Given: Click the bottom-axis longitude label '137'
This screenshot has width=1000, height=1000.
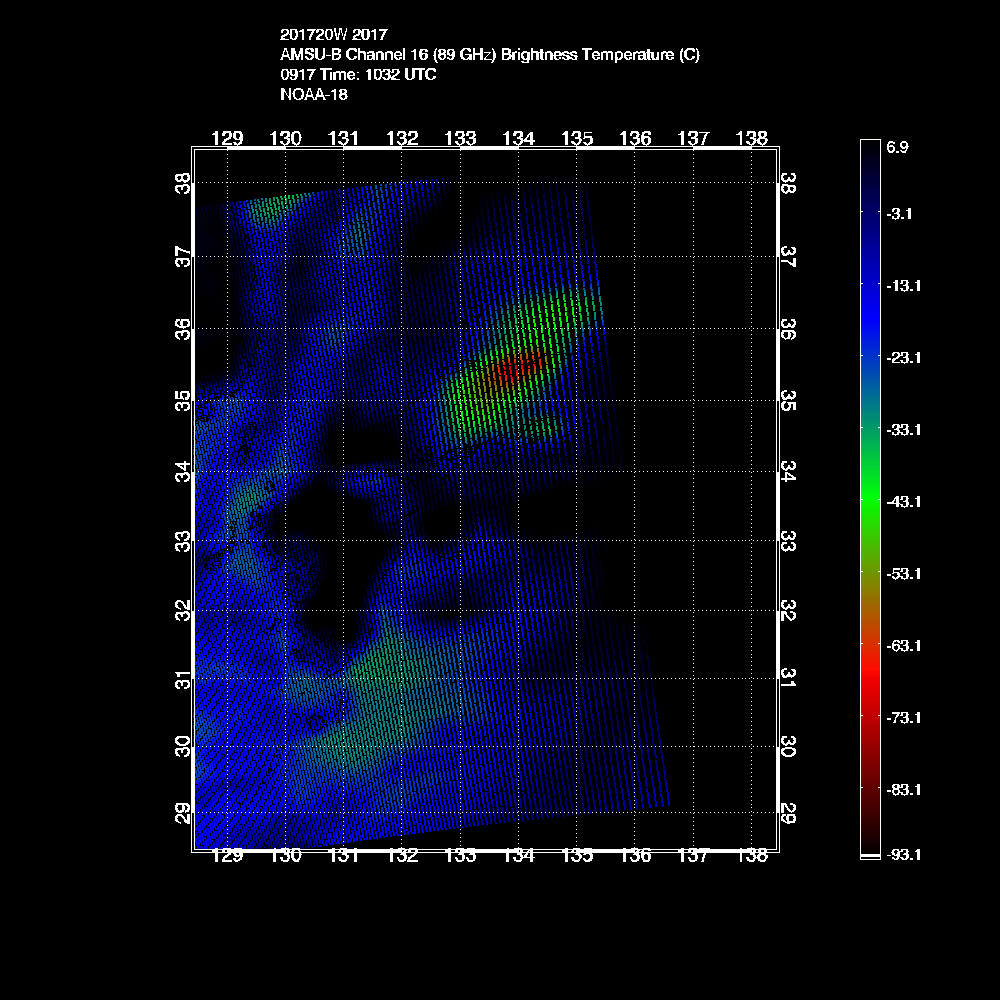Looking at the screenshot, I should click(693, 855).
